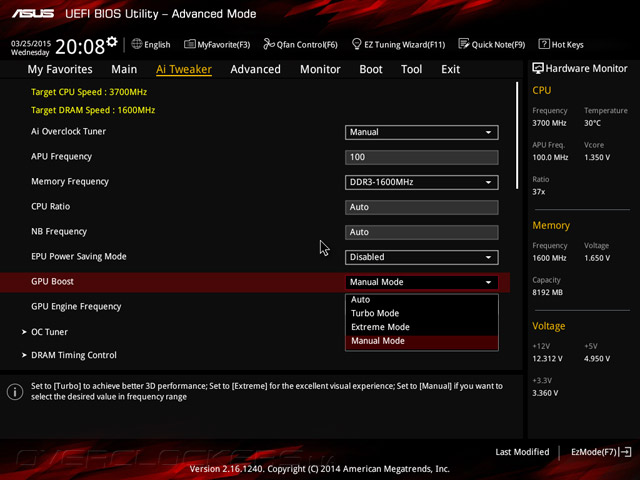This screenshot has height=480, width=640.
Task: Click the Qfan Control fan icon
Action: [x=269, y=44]
